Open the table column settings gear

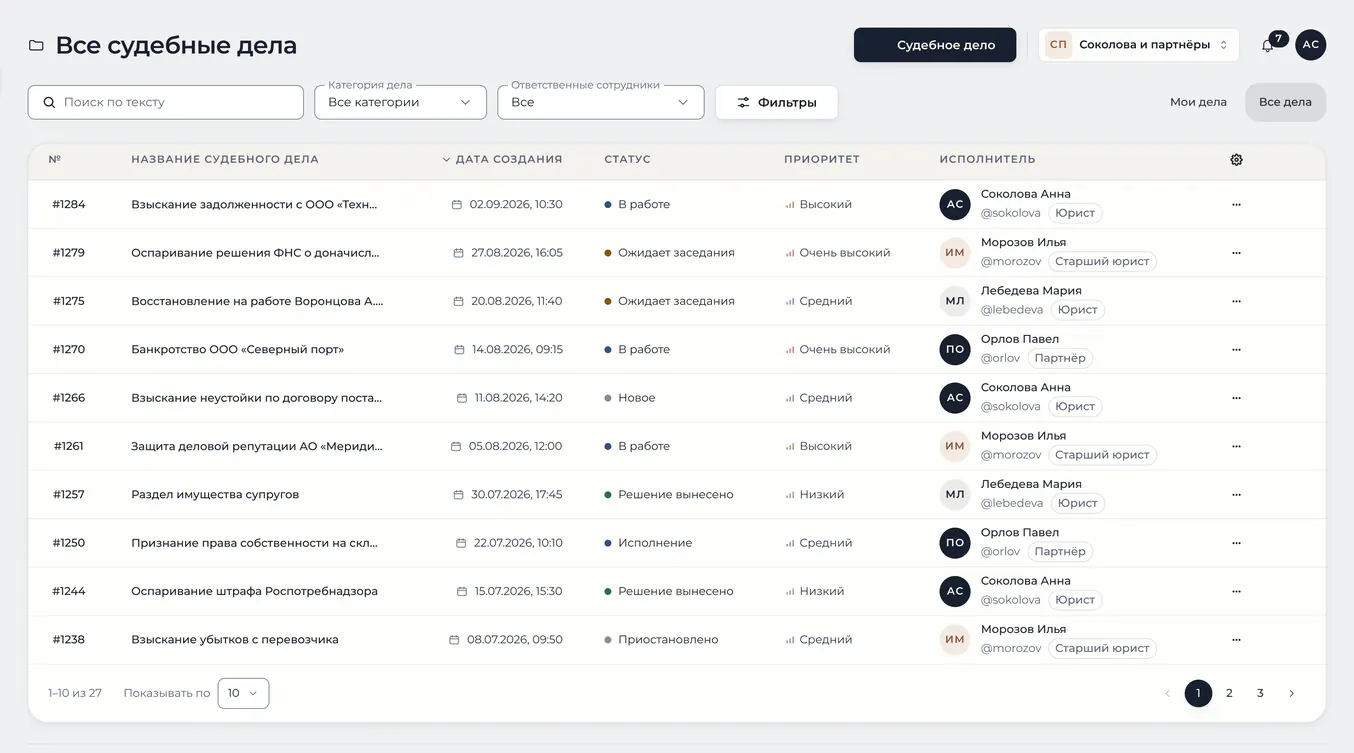point(1236,160)
